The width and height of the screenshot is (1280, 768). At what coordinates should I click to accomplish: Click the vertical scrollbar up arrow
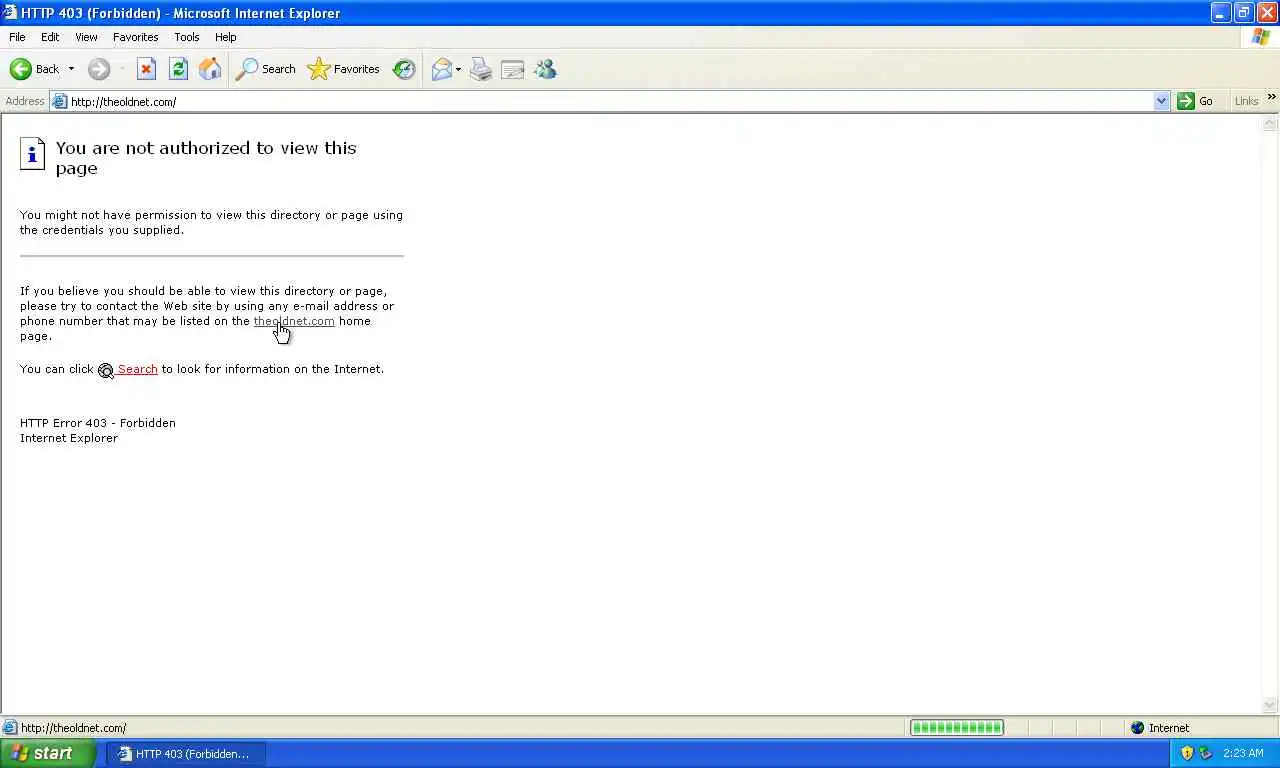(x=1270, y=123)
